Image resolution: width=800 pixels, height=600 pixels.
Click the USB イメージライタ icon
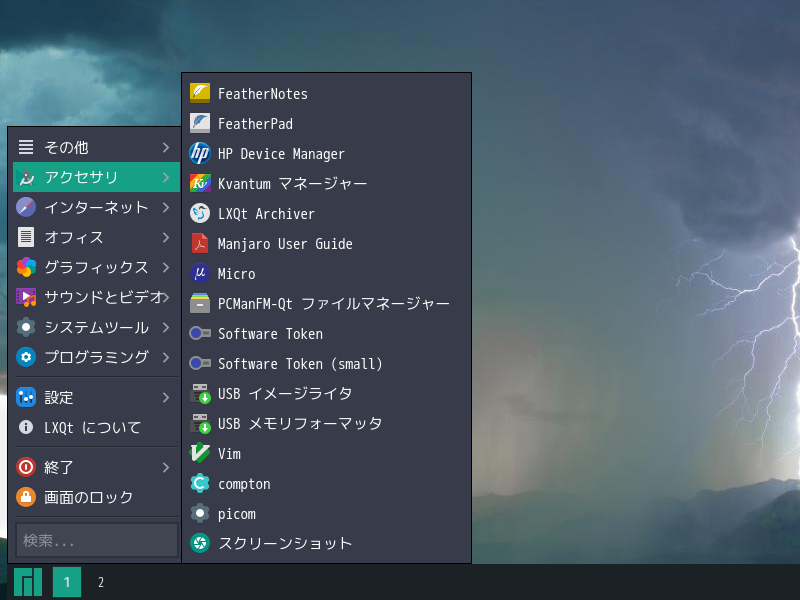[199, 393]
